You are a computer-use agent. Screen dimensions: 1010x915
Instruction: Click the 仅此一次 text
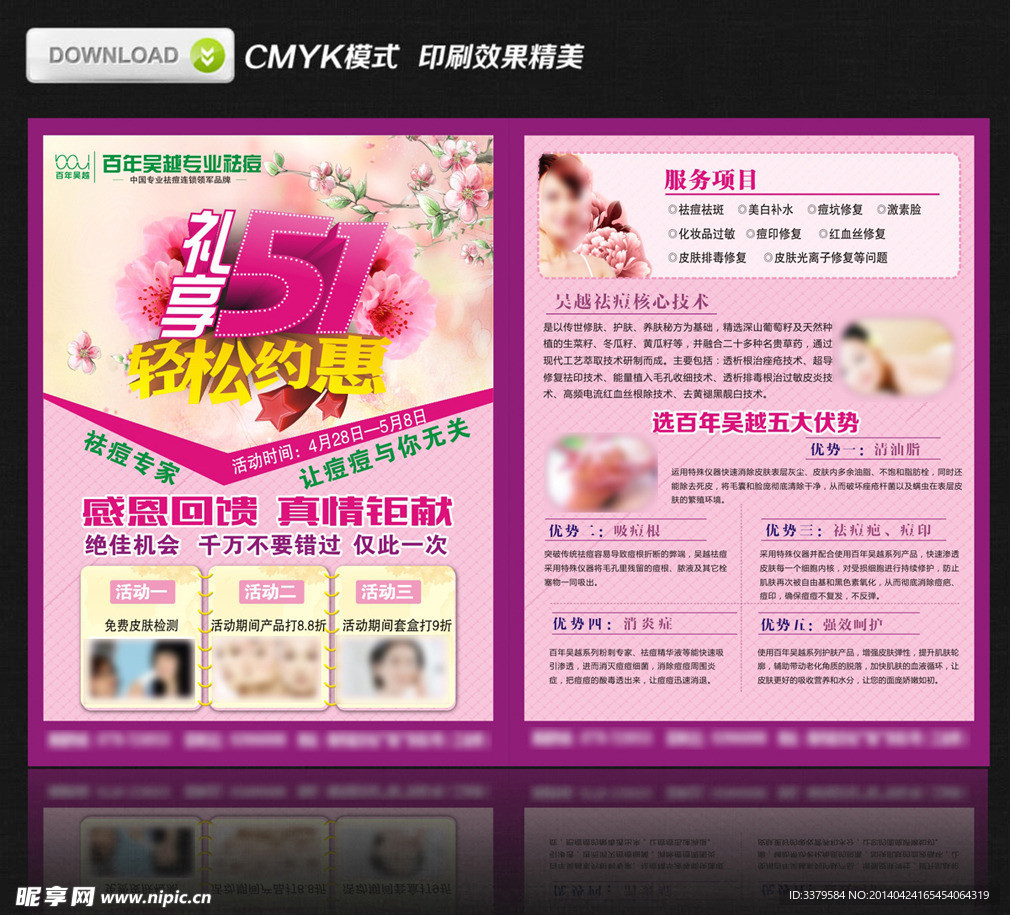pos(400,545)
